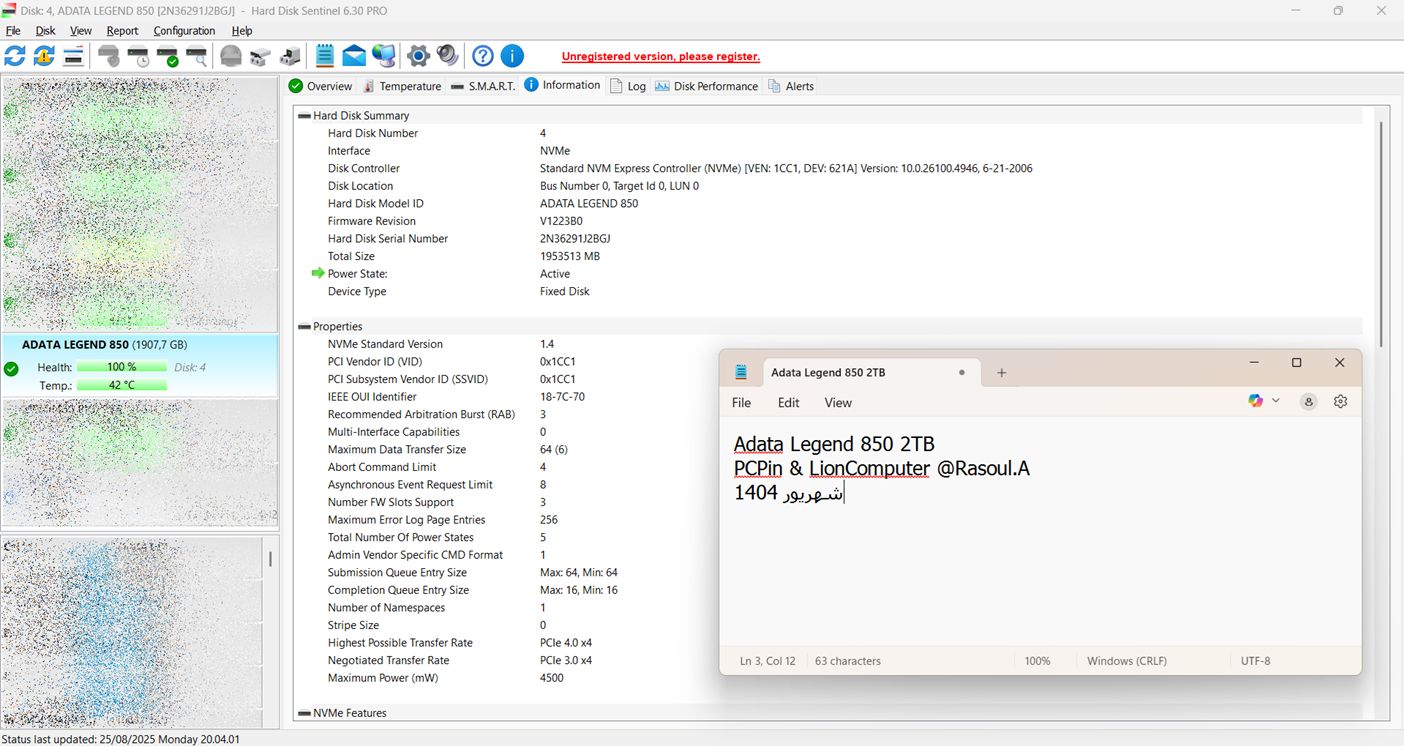This screenshot has width=1404, height=746.
Task: Click the Information panel vertical scrollbar
Action: pos(1381,235)
